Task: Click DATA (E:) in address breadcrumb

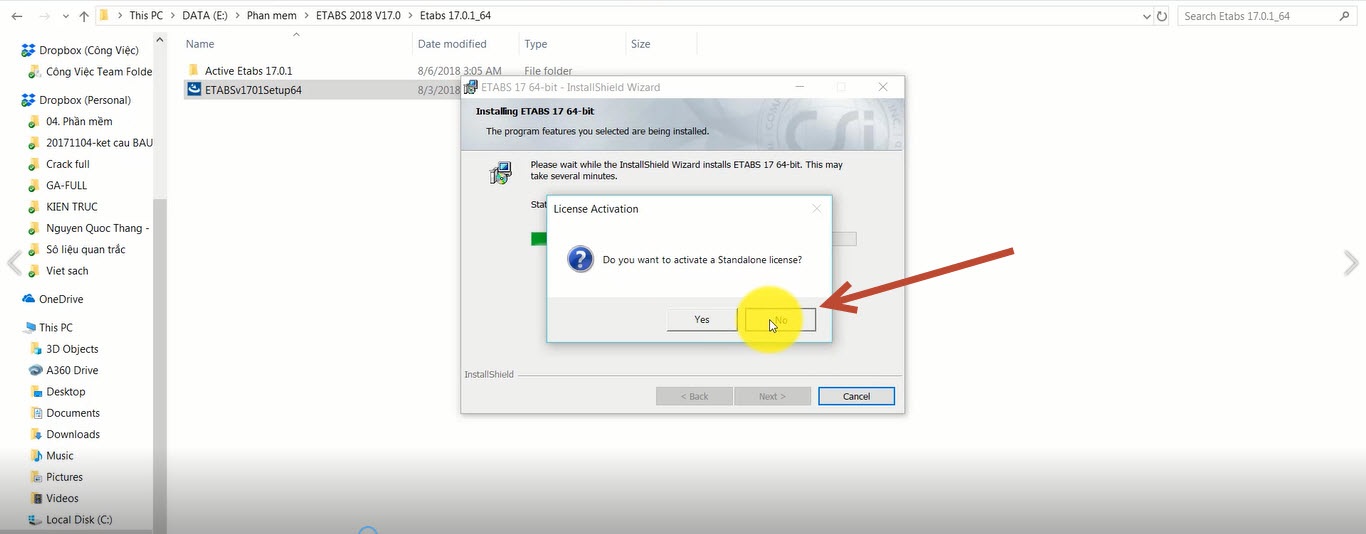Action: [205, 16]
